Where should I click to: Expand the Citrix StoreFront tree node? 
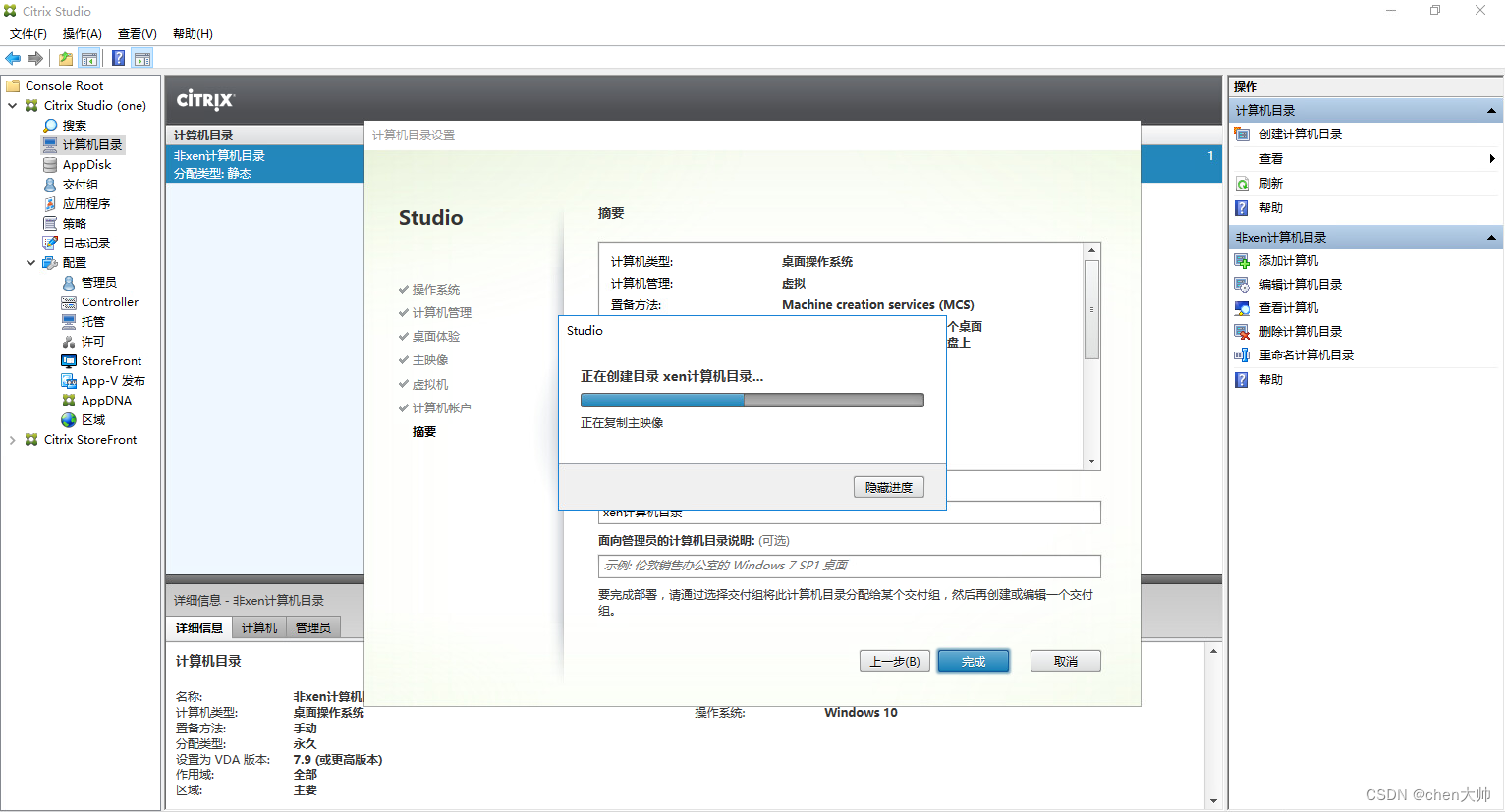(13, 440)
